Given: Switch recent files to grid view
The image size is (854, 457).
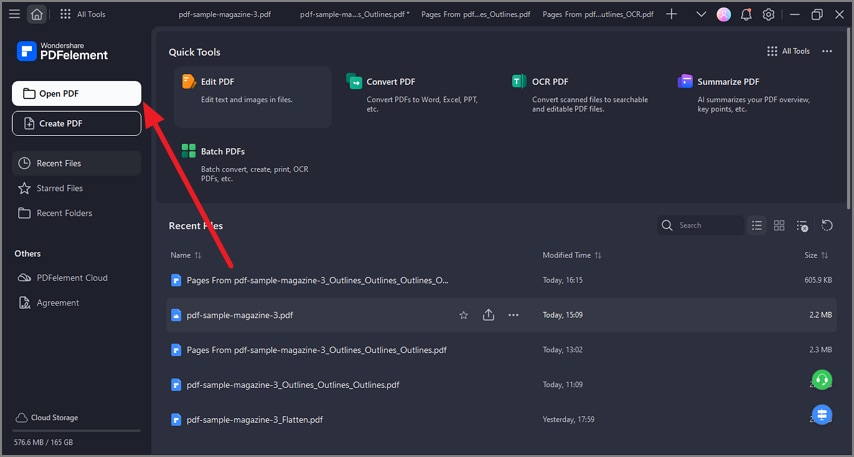Looking at the screenshot, I should click(x=779, y=226).
